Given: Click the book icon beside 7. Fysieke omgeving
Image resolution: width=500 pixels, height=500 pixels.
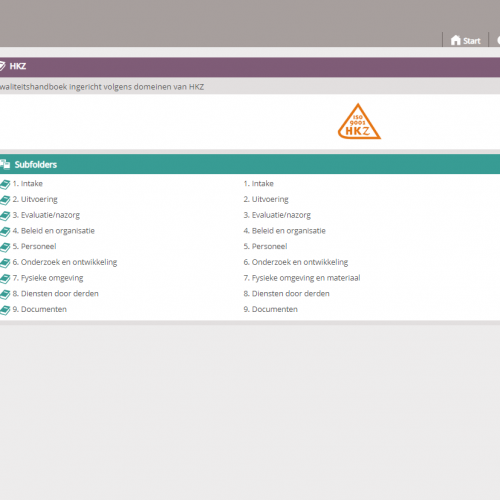Looking at the screenshot, I should click(5, 278).
